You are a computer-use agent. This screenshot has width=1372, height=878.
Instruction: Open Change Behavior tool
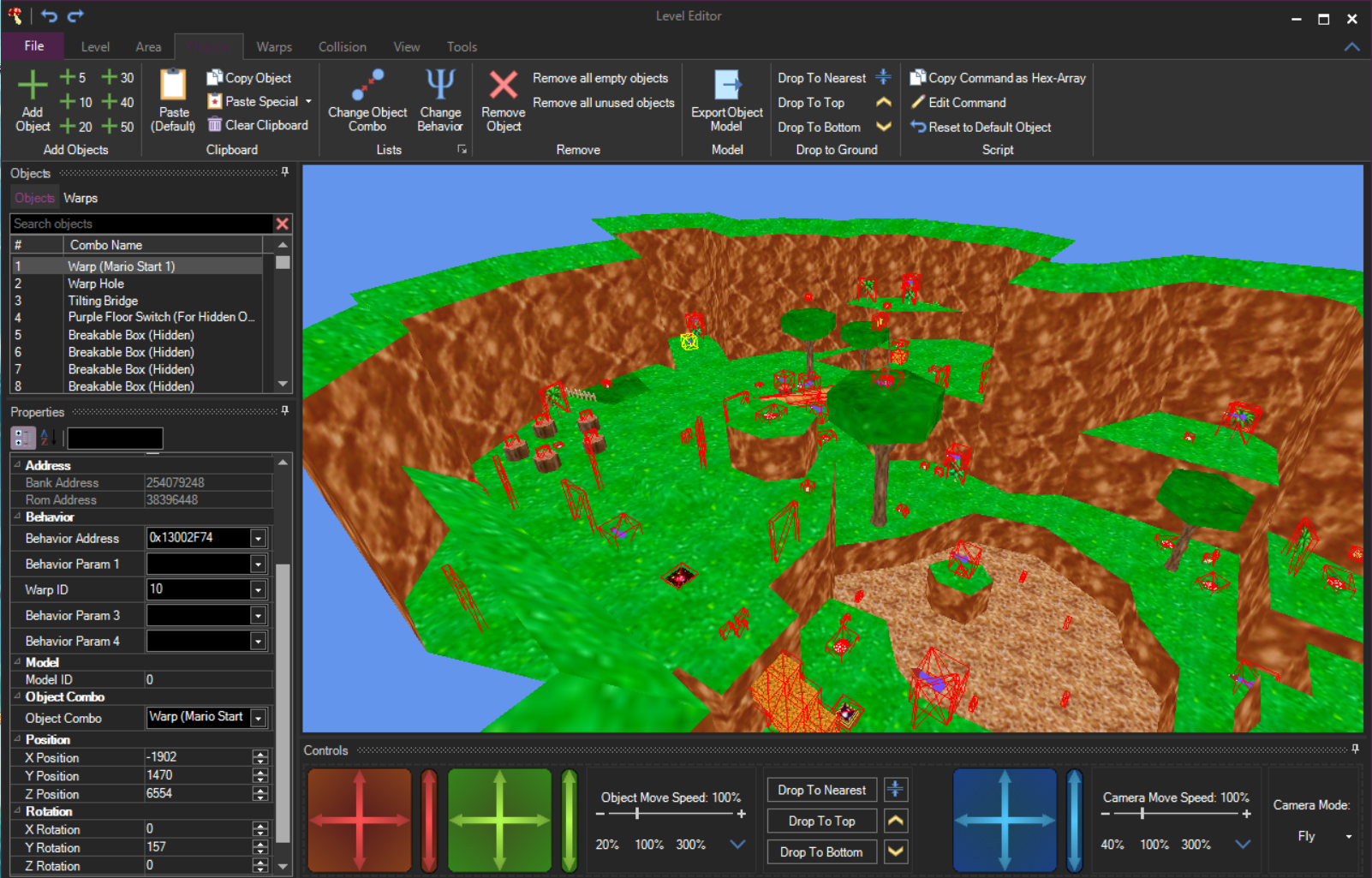click(440, 100)
